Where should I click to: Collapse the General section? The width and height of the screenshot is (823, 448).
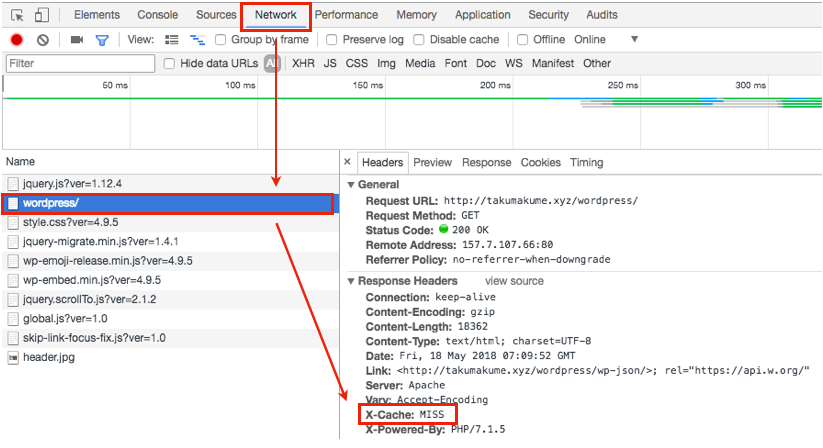pyautogui.click(x=350, y=185)
